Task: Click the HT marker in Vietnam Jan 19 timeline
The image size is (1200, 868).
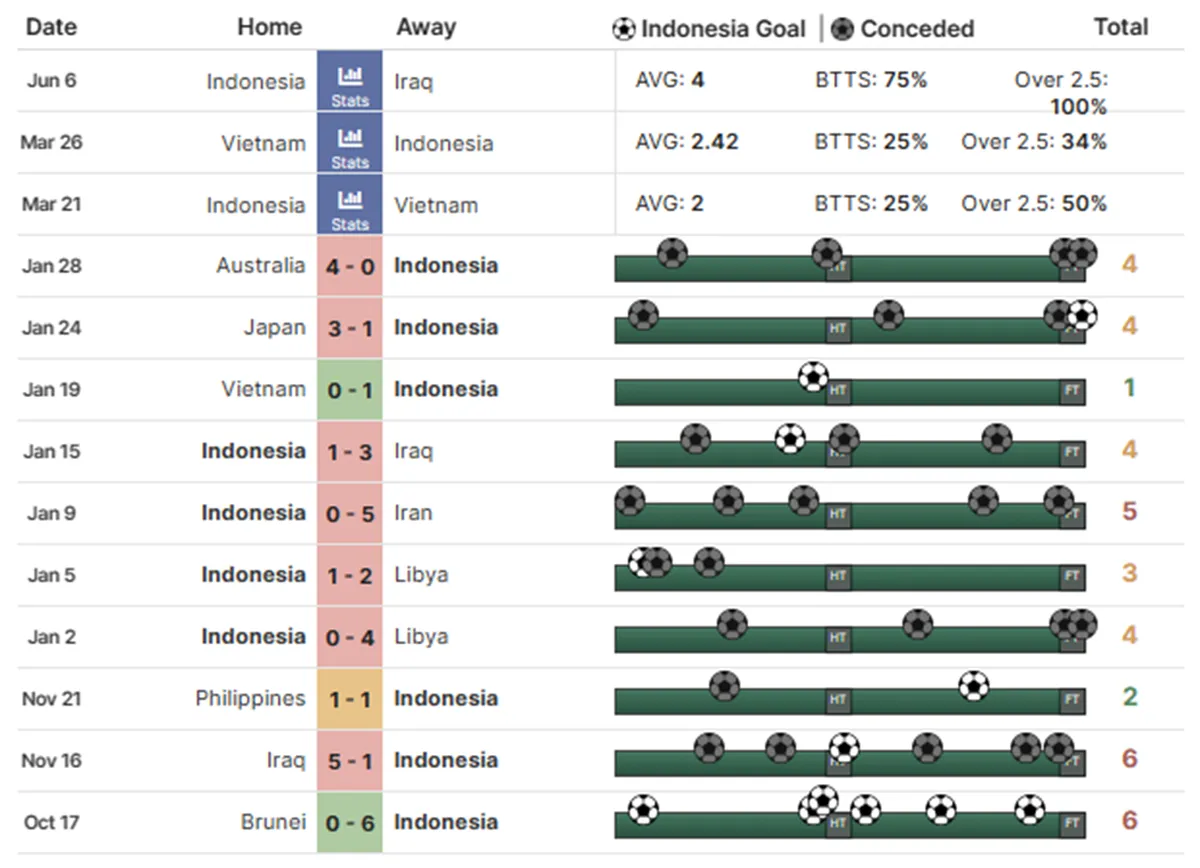Action: point(838,392)
